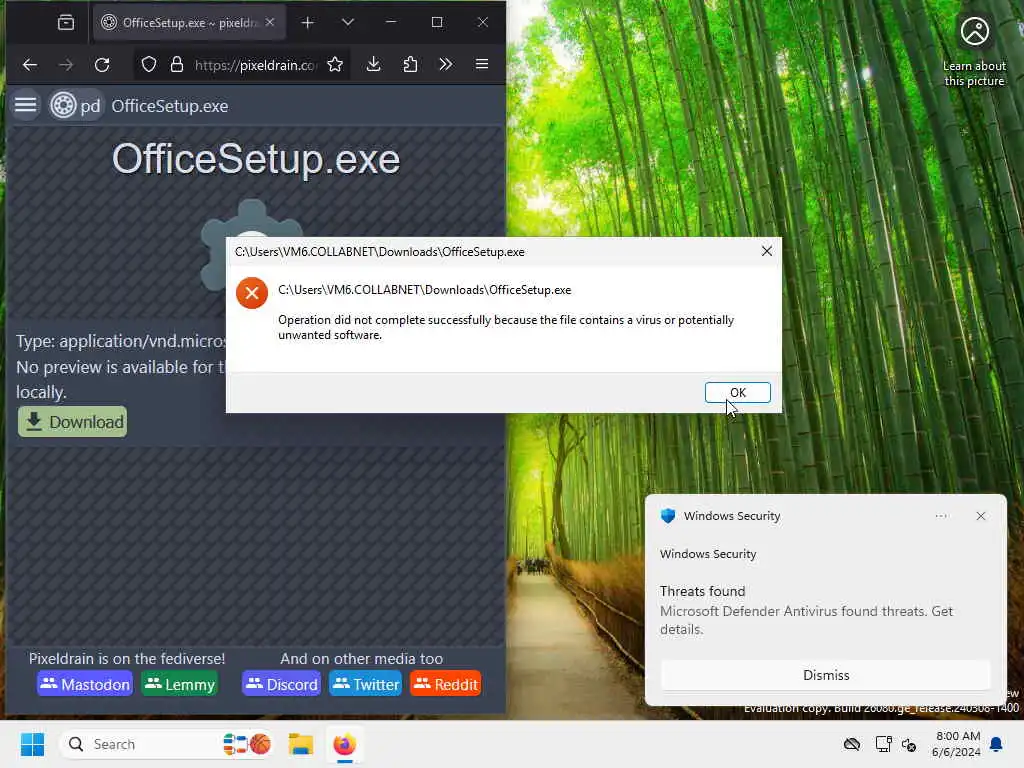Click OfficeSetup.exe title in pixeldrain header bar
The height and width of the screenshot is (768, 1024).
(170, 106)
